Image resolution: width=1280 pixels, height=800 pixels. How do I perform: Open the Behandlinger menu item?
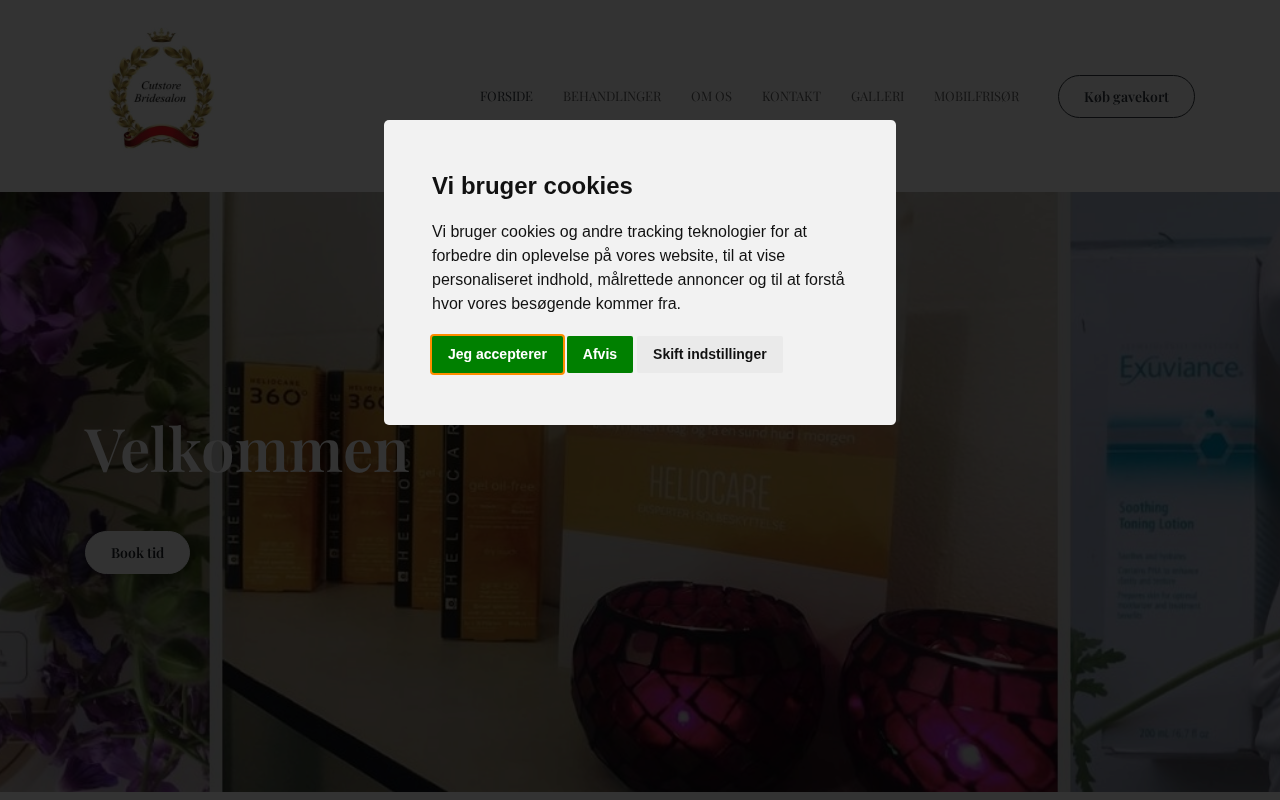tap(612, 96)
